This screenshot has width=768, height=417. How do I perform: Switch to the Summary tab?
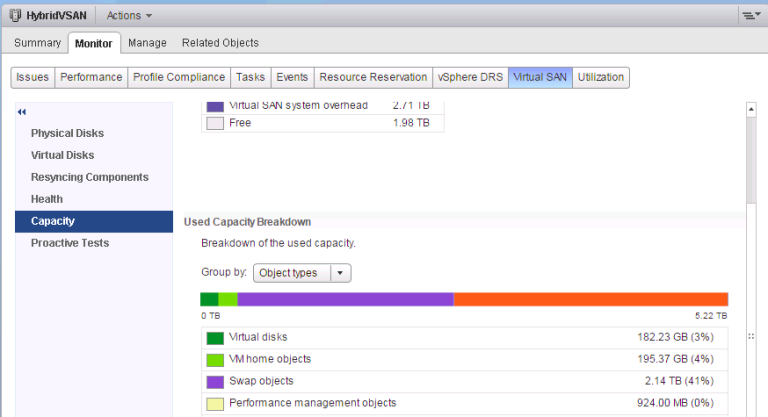(37, 43)
